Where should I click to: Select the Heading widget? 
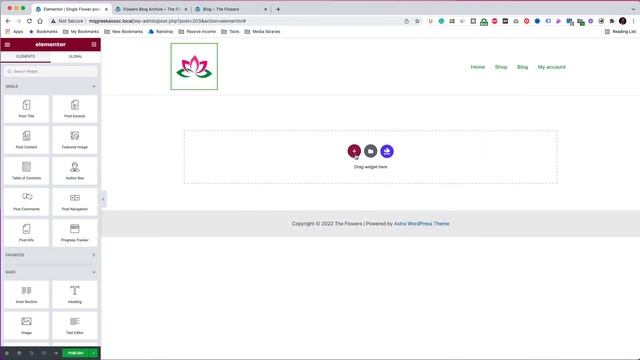75,294
